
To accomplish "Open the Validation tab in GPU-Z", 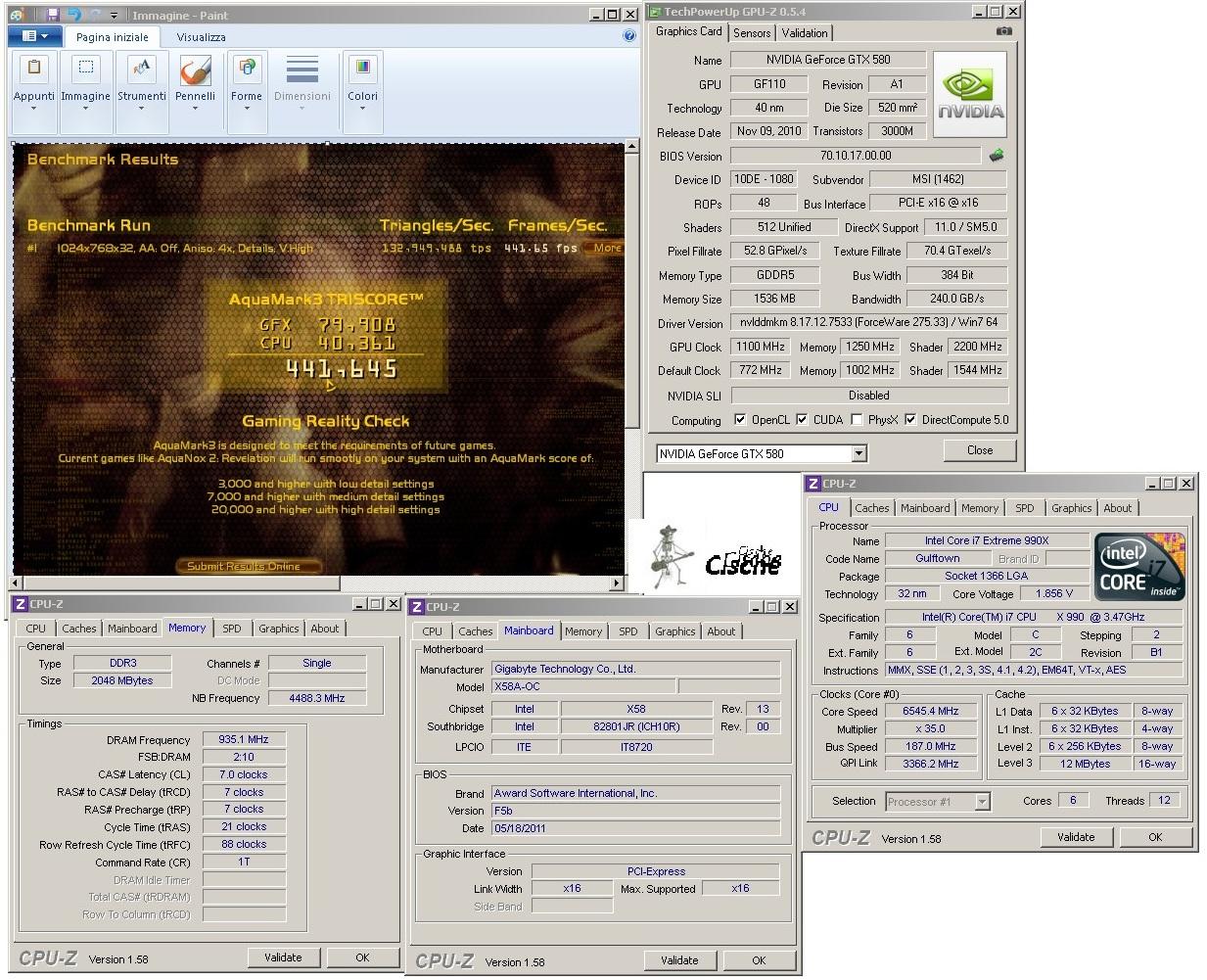I will 805,33.
